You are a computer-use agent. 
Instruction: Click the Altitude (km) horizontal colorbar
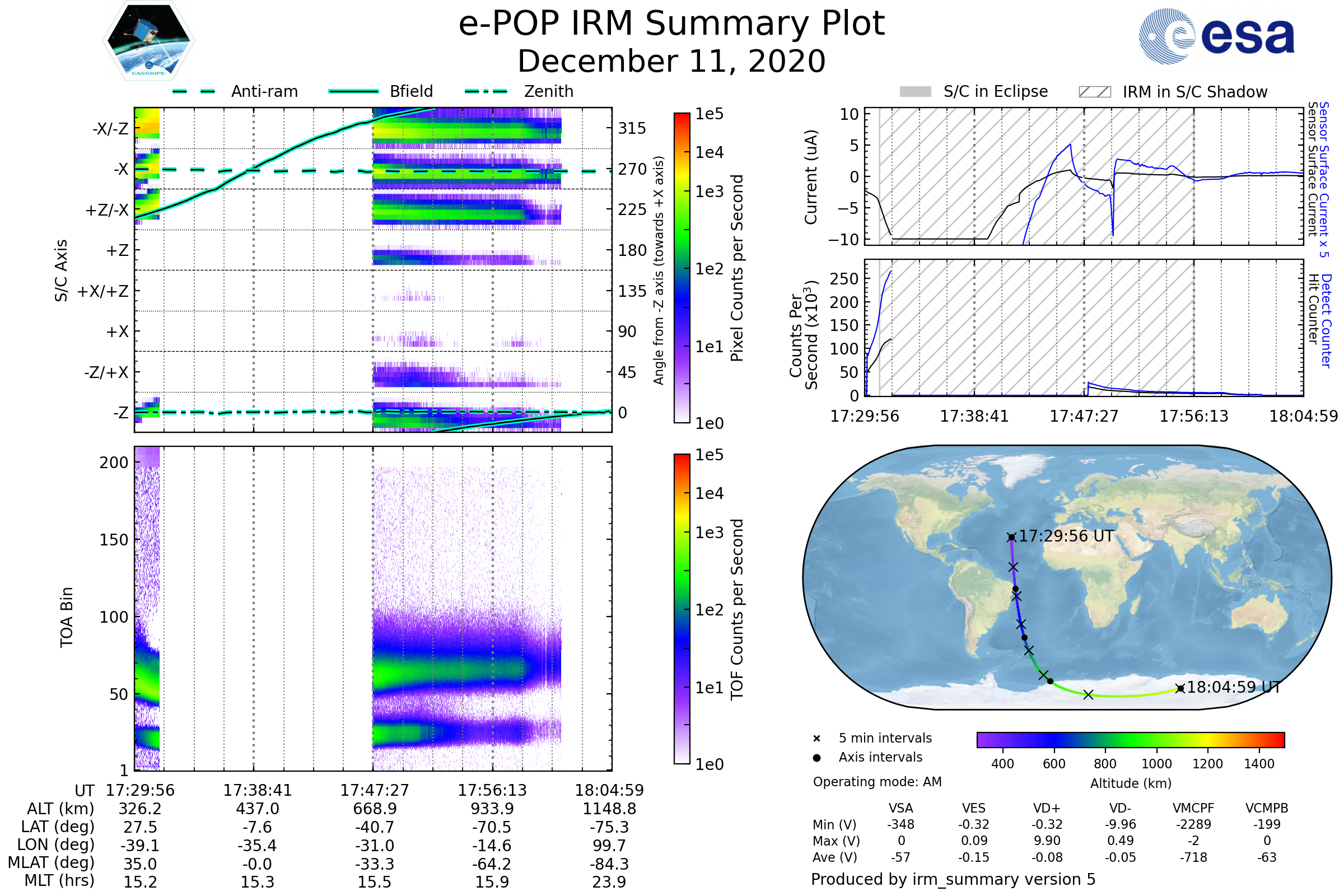click(1130, 739)
